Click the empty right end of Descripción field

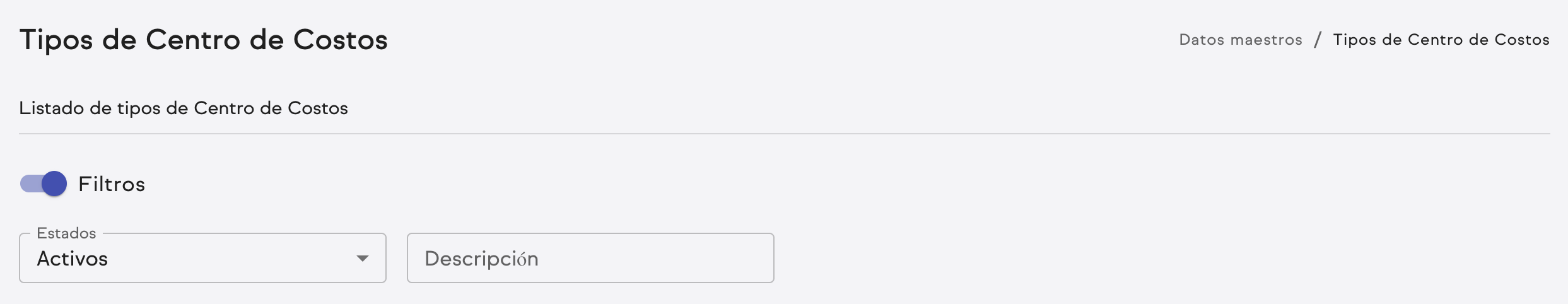tap(725, 259)
